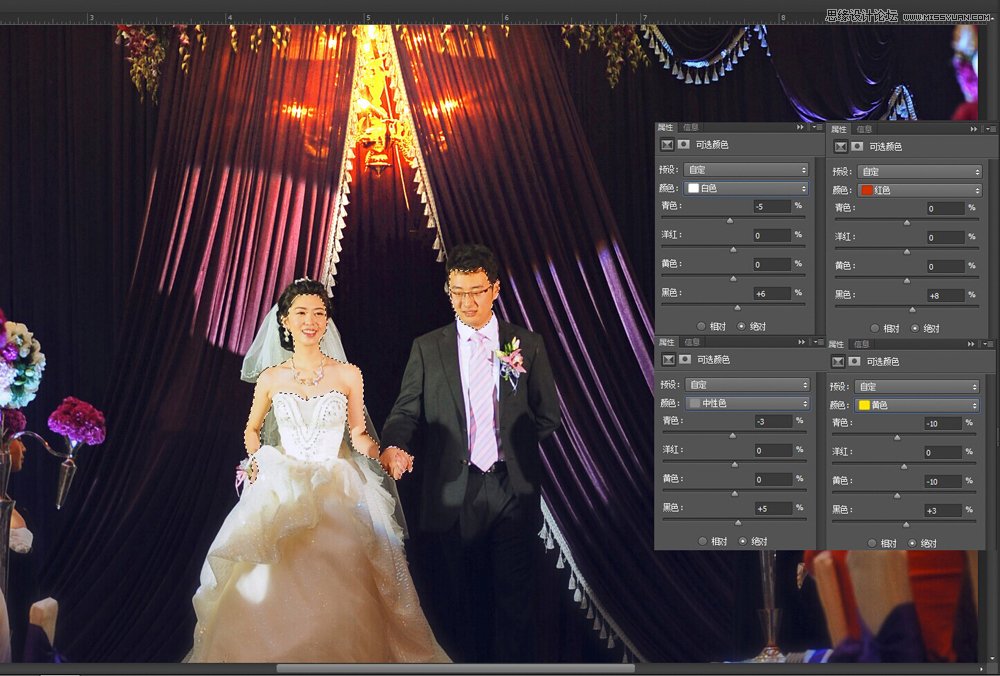Open the 预设 preset dropdown in the Red panel
The height and width of the screenshot is (676, 1000).
click(920, 172)
